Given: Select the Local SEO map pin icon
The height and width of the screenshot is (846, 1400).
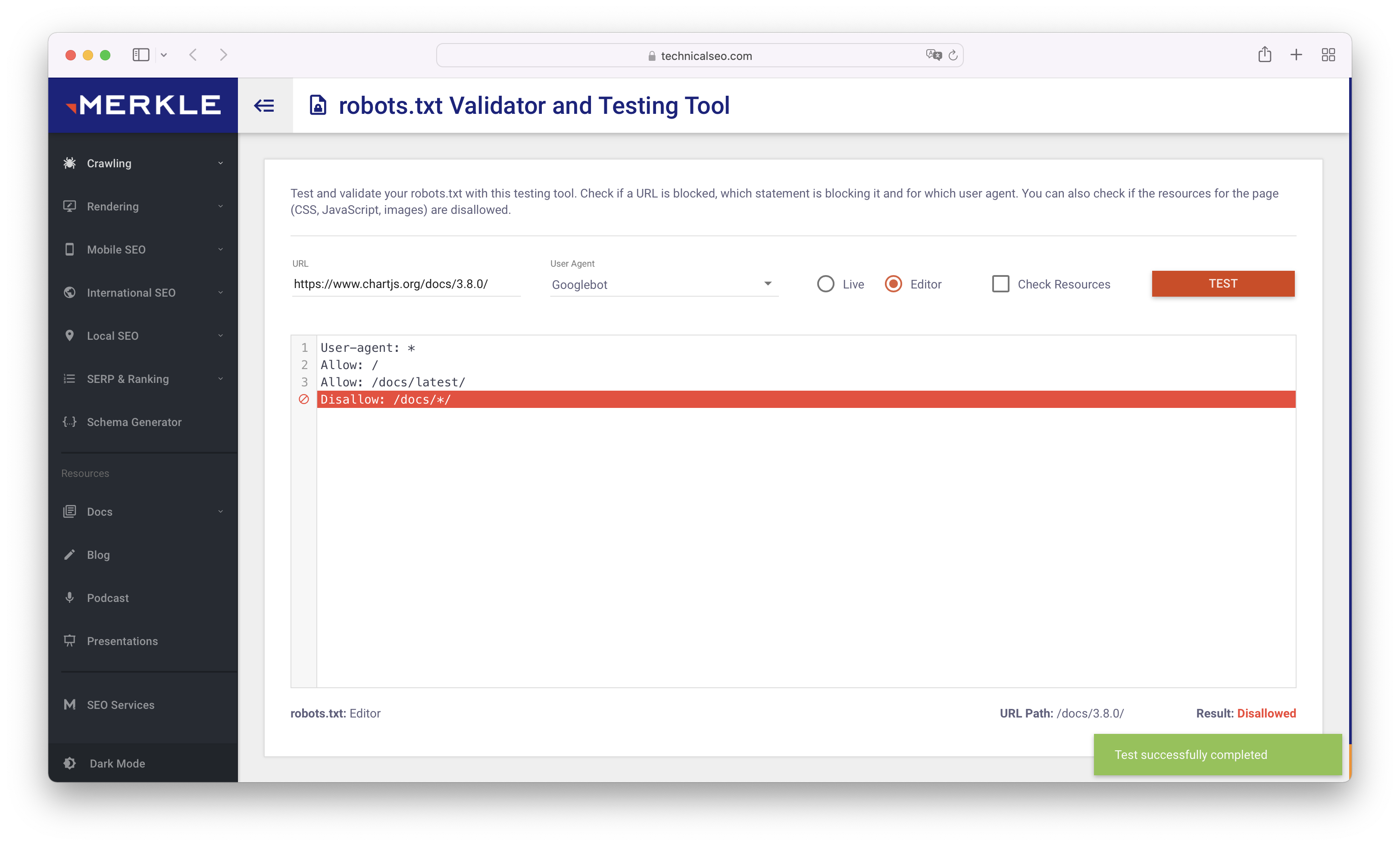Looking at the screenshot, I should coord(69,335).
